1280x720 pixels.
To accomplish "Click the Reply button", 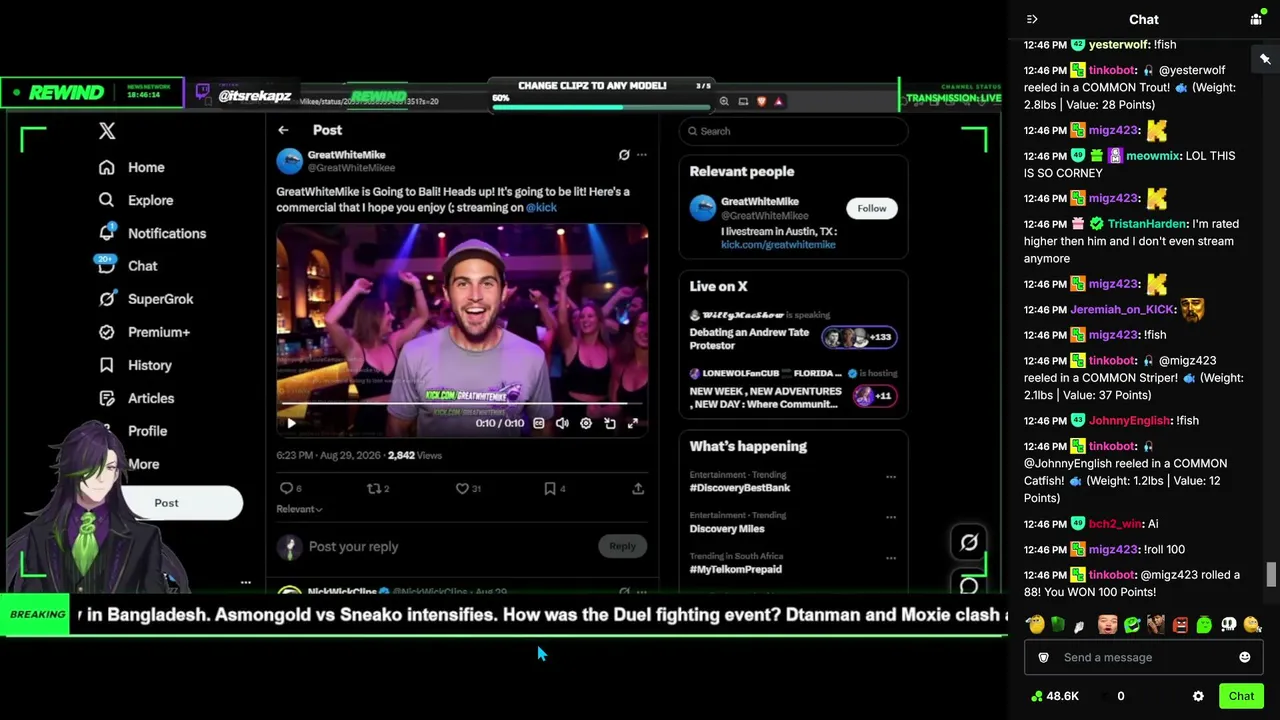I will 622,546.
